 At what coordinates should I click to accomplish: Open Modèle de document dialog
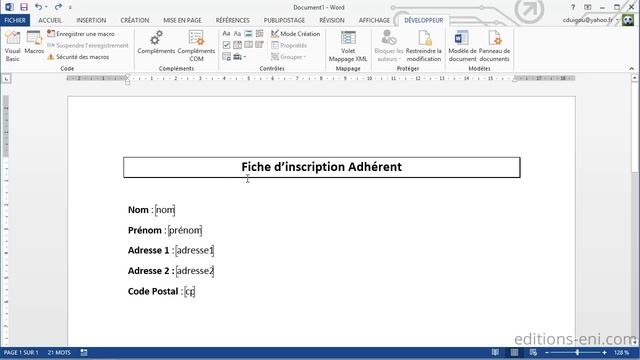(462, 46)
